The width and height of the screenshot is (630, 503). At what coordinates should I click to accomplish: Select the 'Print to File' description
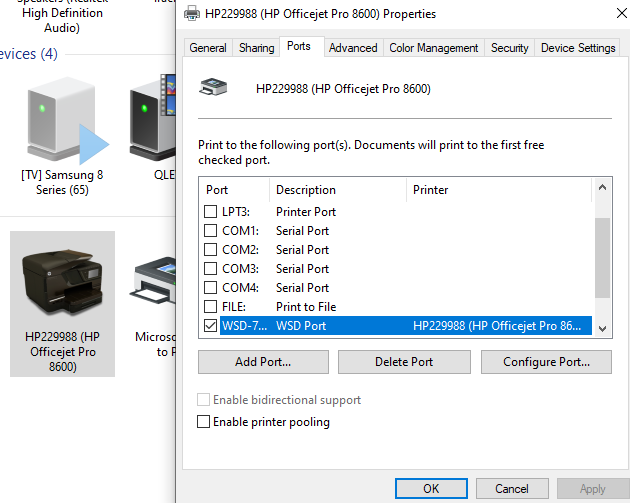click(x=306, y=307)
